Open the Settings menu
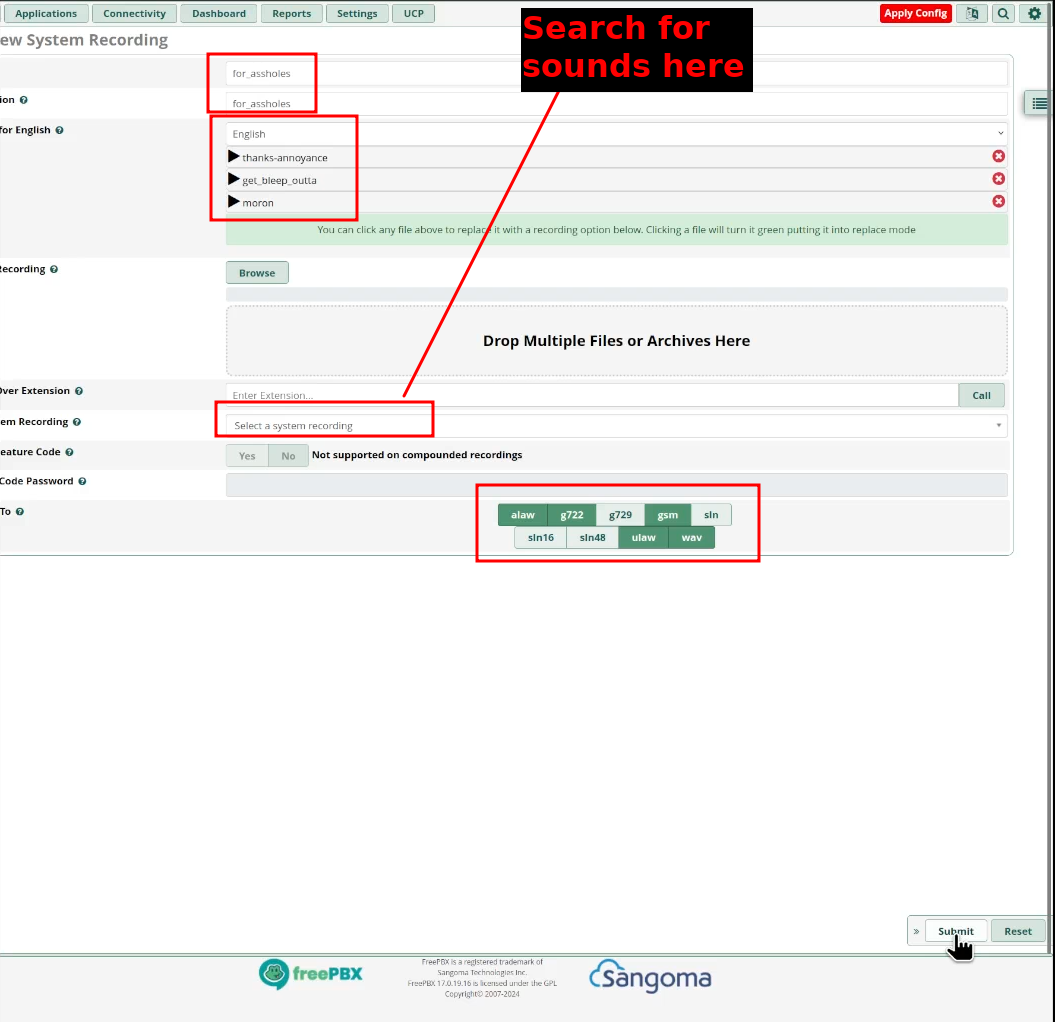 click(x=357, y=13)
